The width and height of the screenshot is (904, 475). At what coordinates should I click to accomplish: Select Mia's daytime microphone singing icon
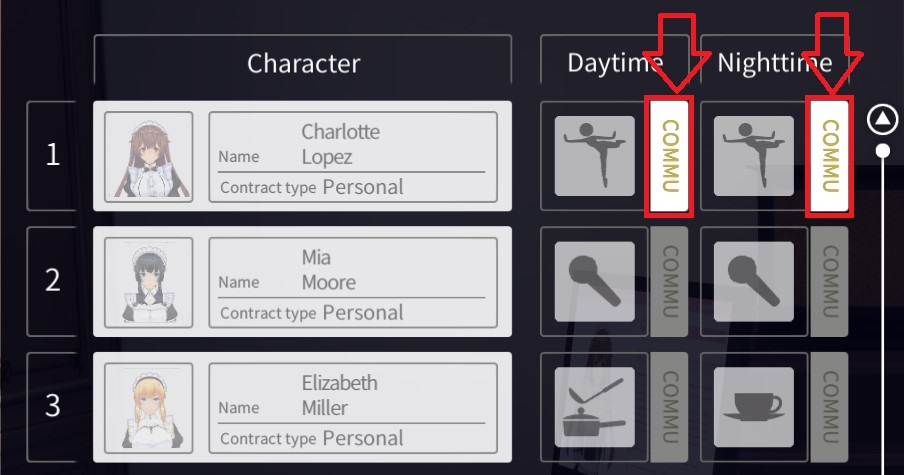[595, 281]
